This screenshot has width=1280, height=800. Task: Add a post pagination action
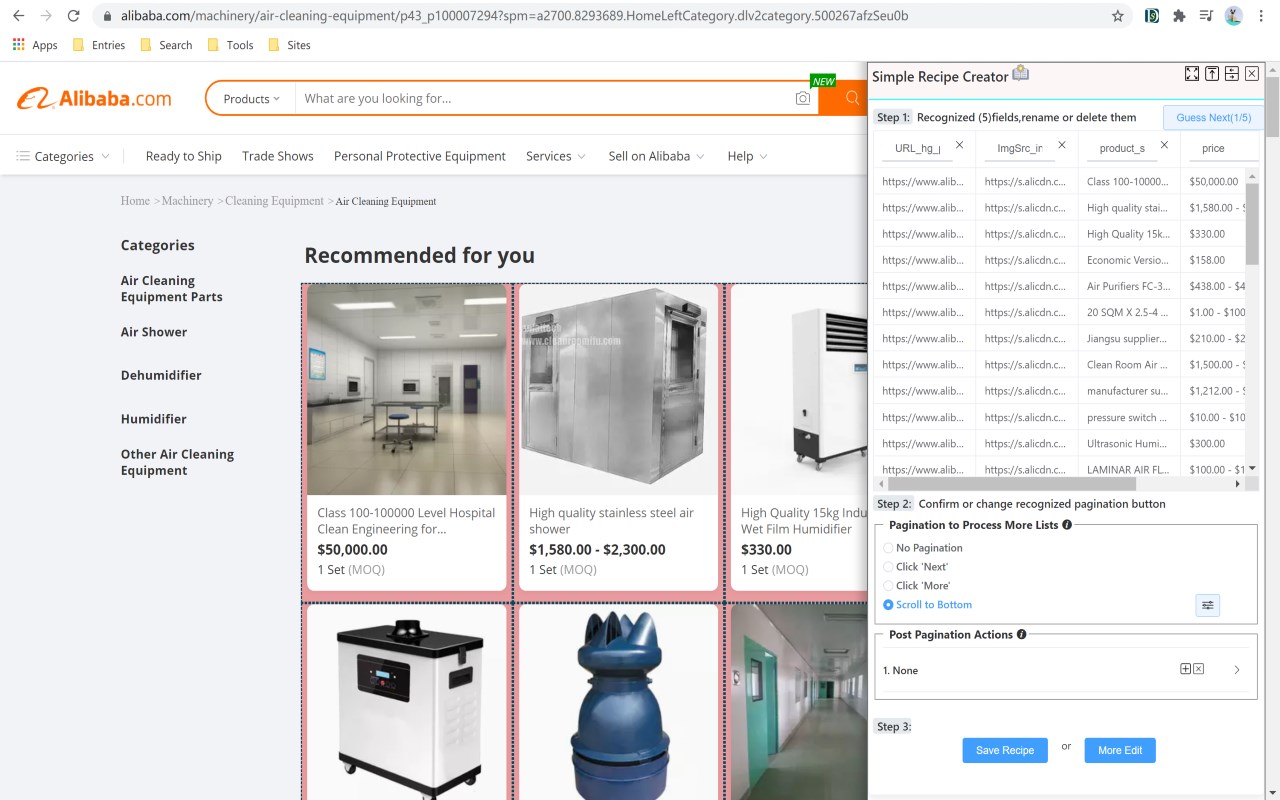[x=1186, y=669]
